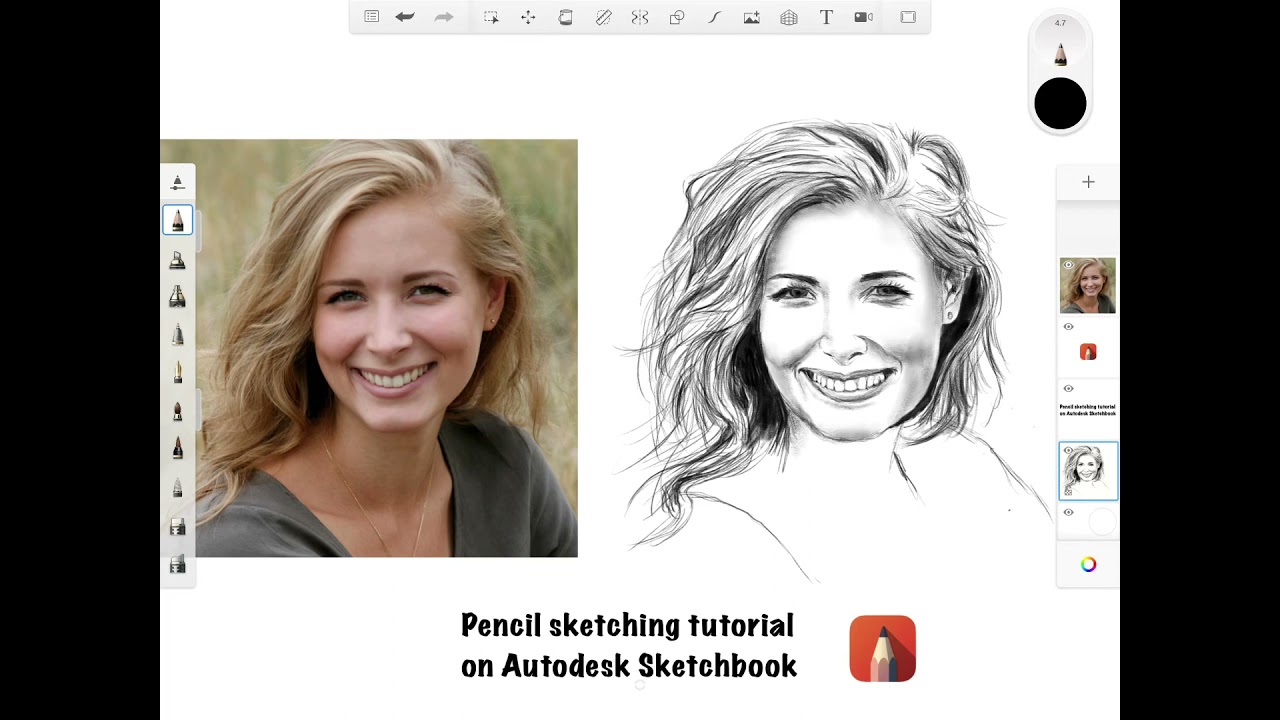This screenshot has height=720, width=1280.
Task: Open the ruler Guides tool
Action: (x=603, y=17)
